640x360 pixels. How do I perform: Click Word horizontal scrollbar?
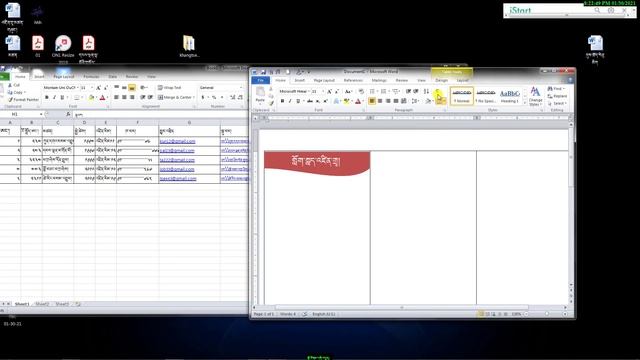[x=402, y=307]
